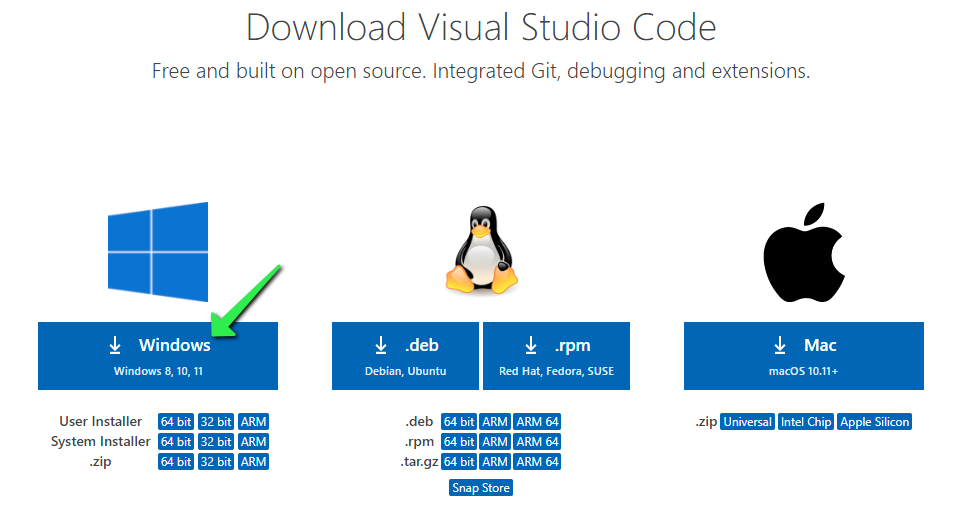This screenshot has width=971, height=514.
Task: Click the download arrow on .rpm button
Action: [x=531, y=345]
